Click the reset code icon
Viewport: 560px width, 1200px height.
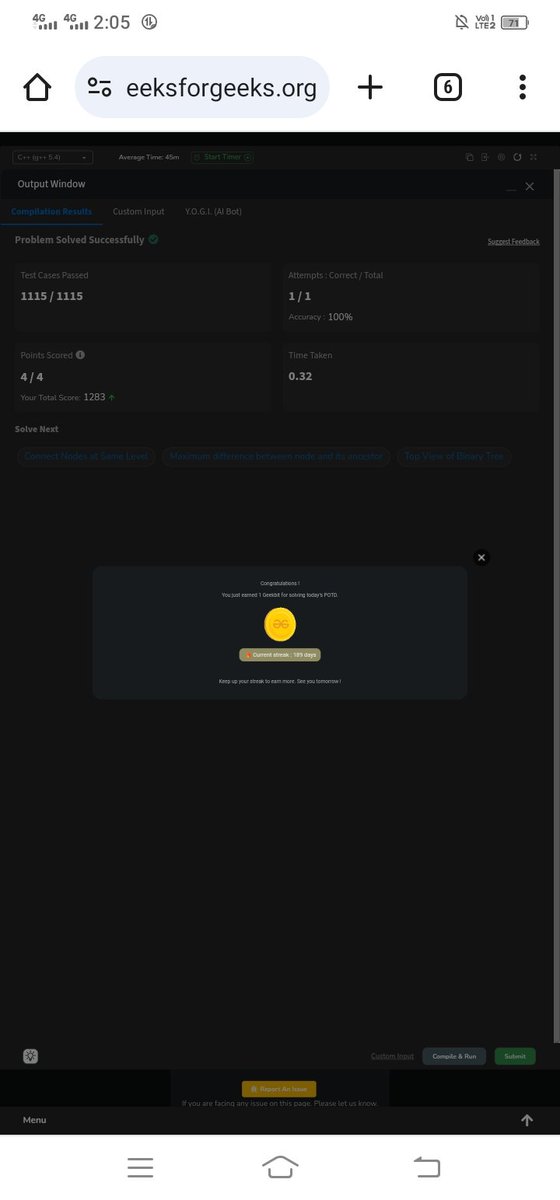click(517, 157)
